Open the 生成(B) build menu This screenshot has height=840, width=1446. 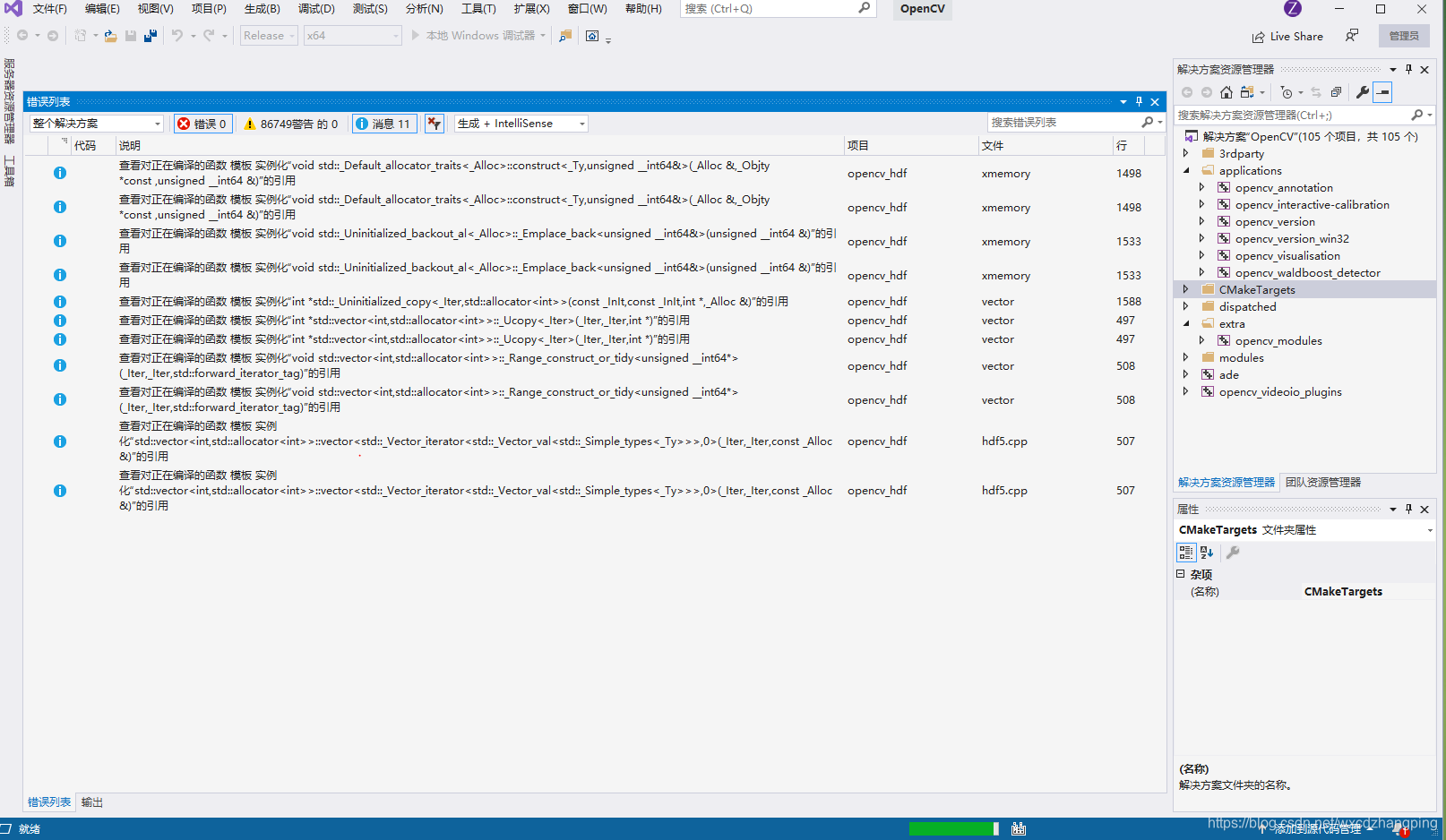coord(263,8)
